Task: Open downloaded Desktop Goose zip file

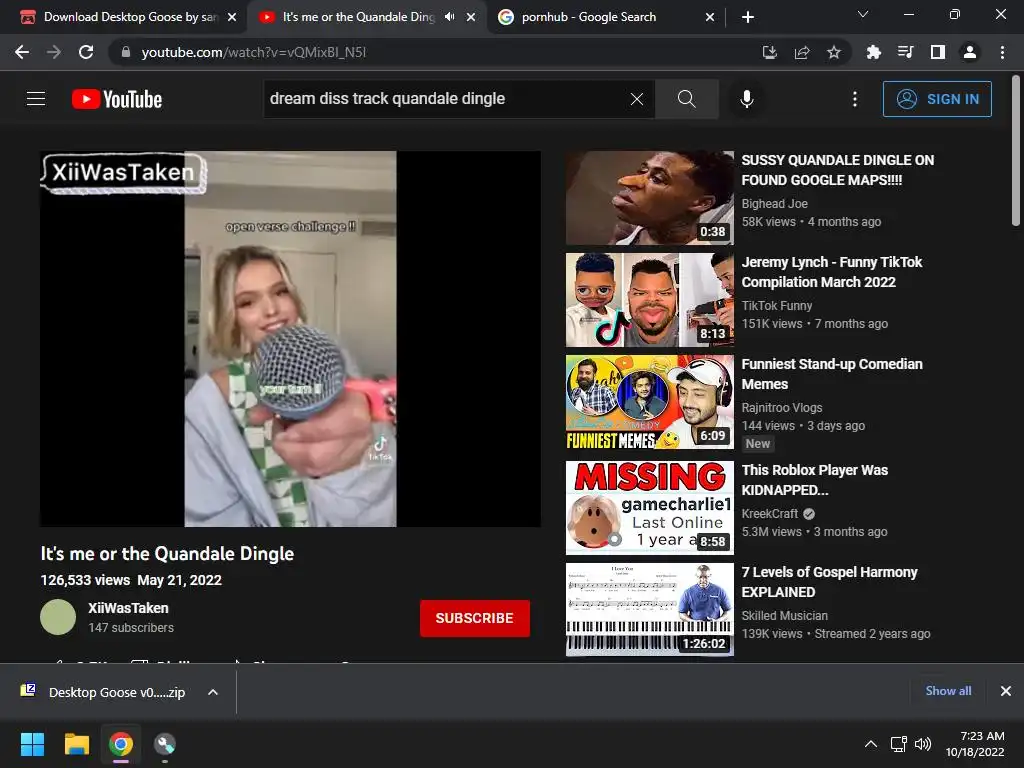Action: pos(104,692)
